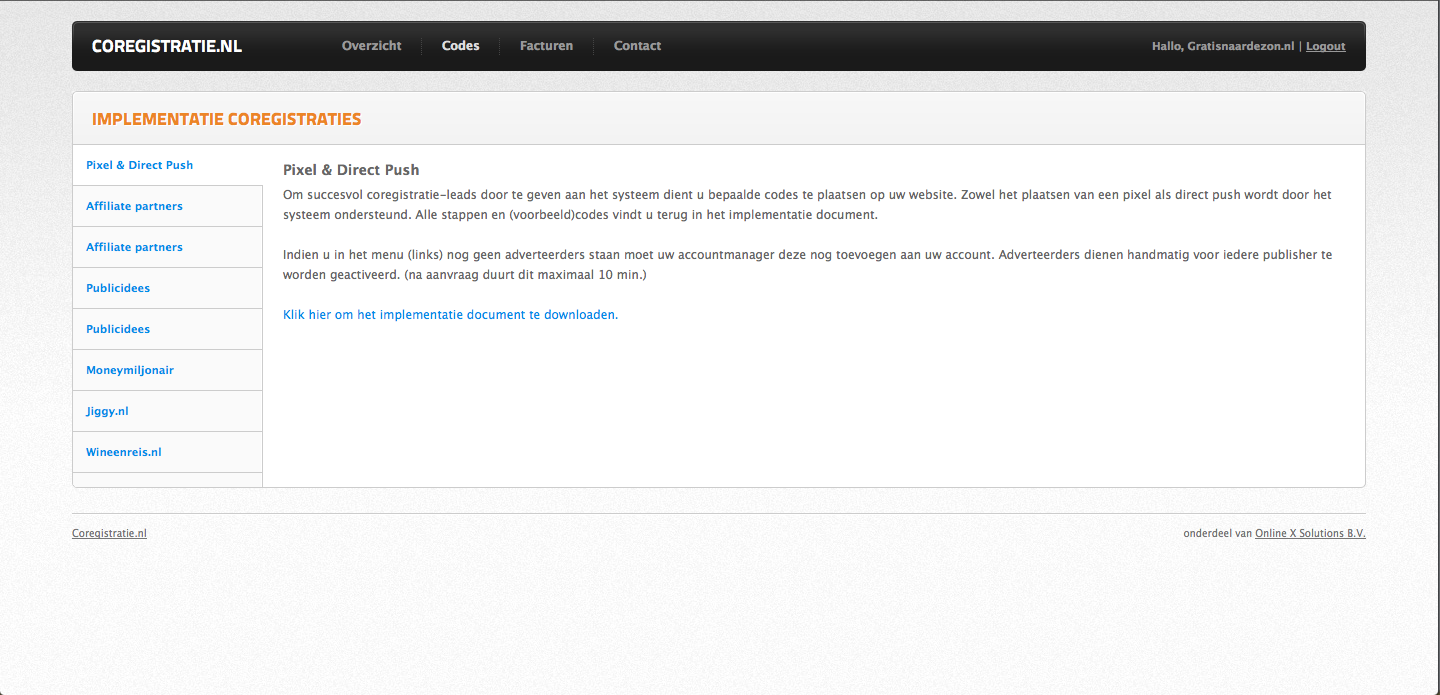Select Moneymiljonair in the sidebar
Viewport: 1440px width, 695px height.
coord(168,370)
